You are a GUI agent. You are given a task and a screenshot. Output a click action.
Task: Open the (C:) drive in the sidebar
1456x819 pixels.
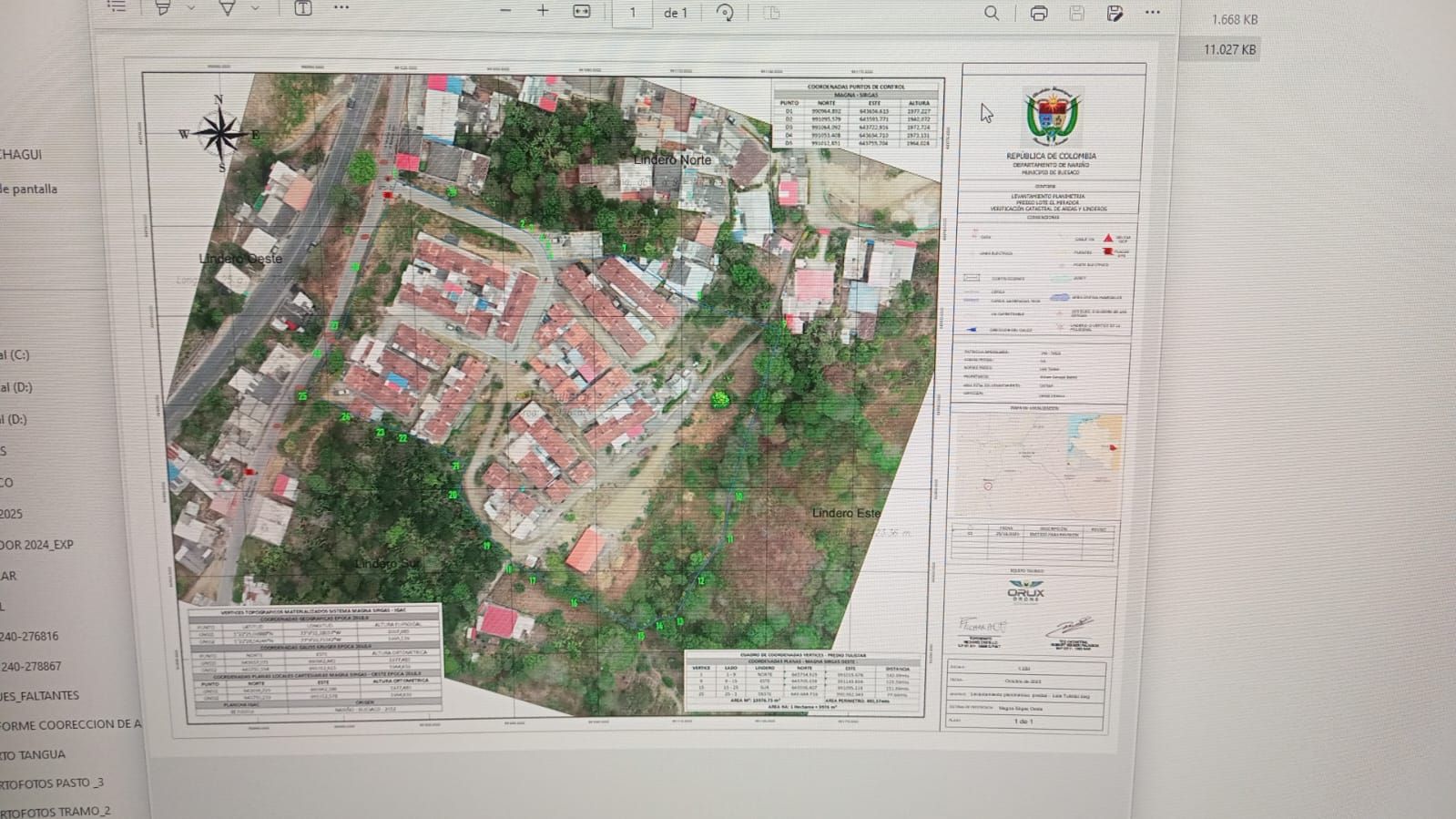15,355
